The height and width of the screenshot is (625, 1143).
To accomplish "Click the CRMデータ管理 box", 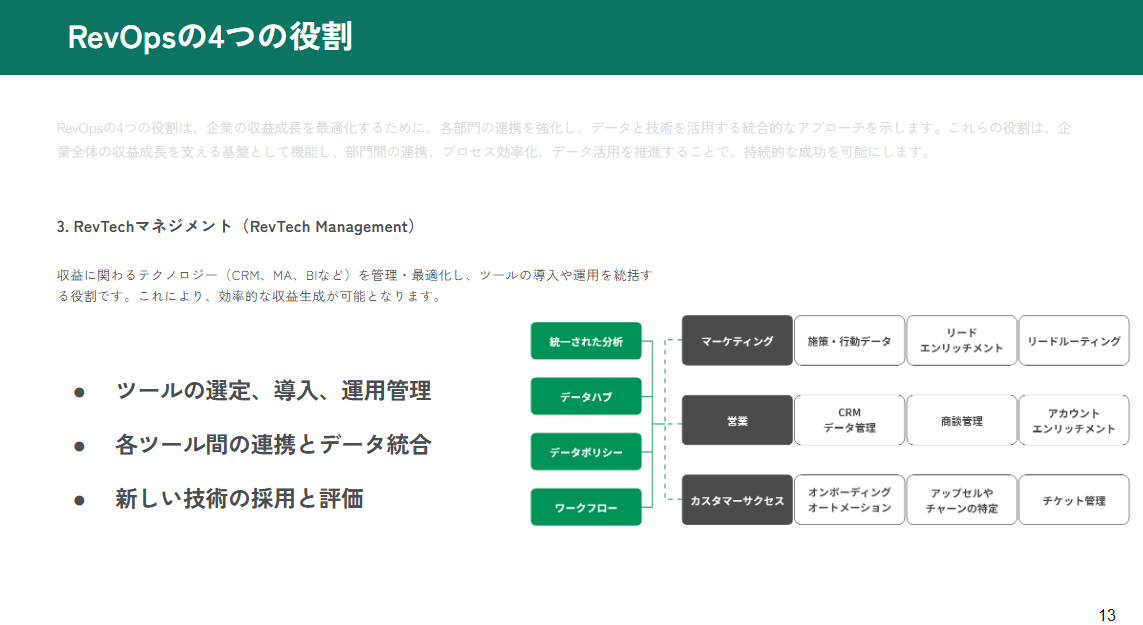I will (x=849, y=420).
